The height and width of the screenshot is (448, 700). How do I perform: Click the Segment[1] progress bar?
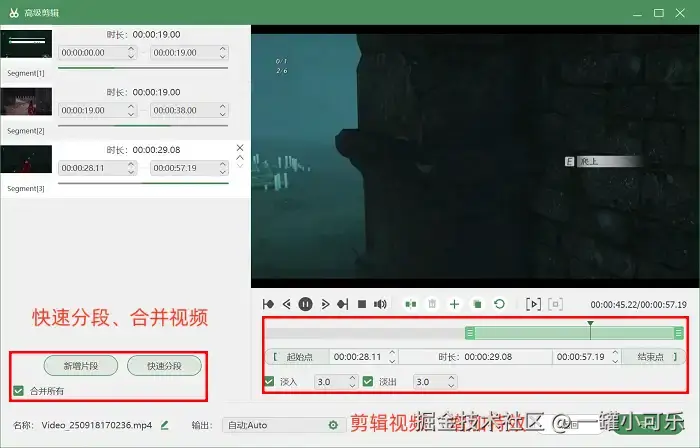coord(143,68)
